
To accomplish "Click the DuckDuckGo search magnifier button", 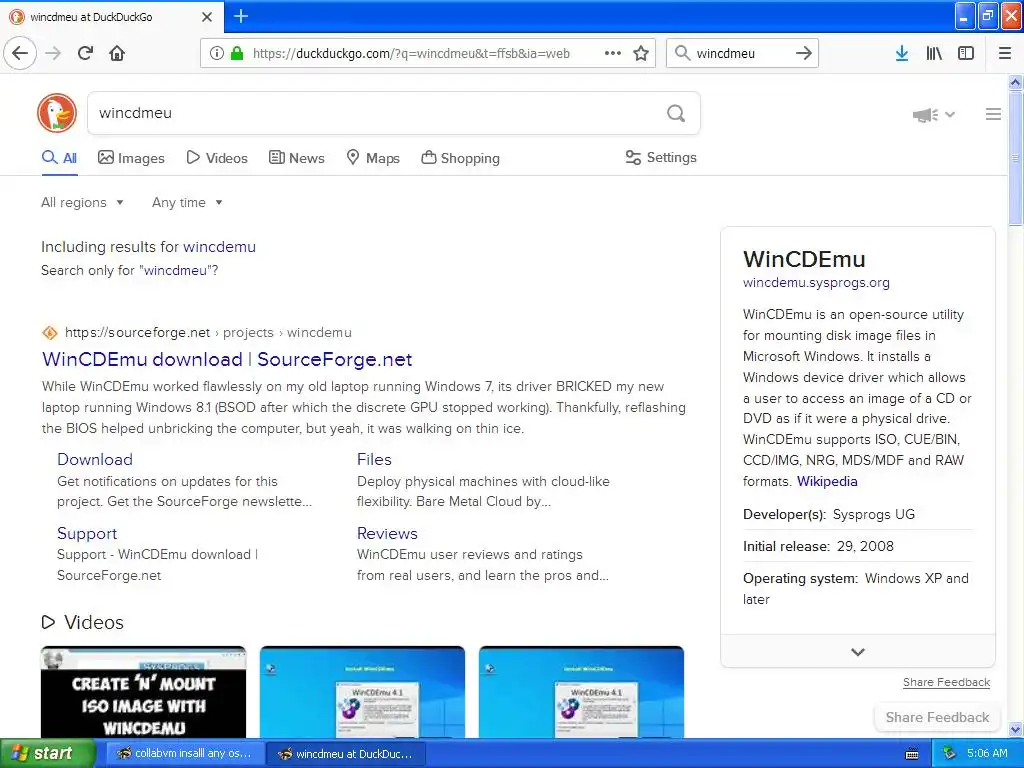I will click(x=676, y=113).
